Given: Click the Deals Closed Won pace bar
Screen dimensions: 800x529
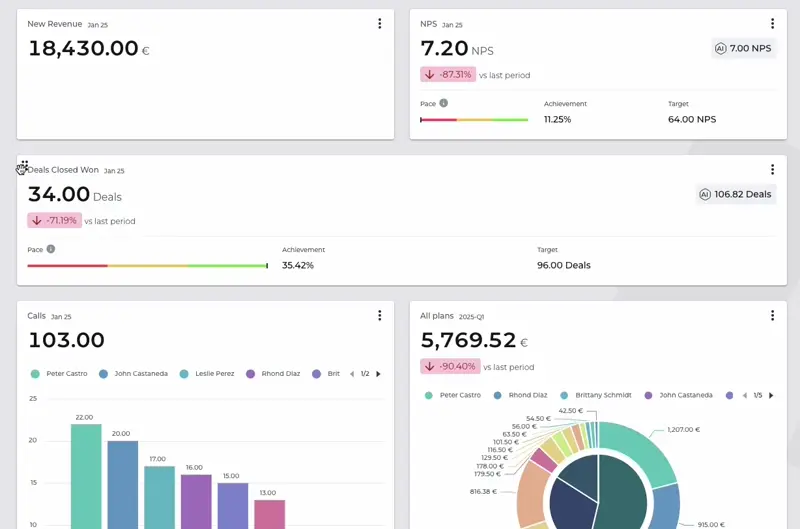Looking at the screenshot, I should pos(147,266).
